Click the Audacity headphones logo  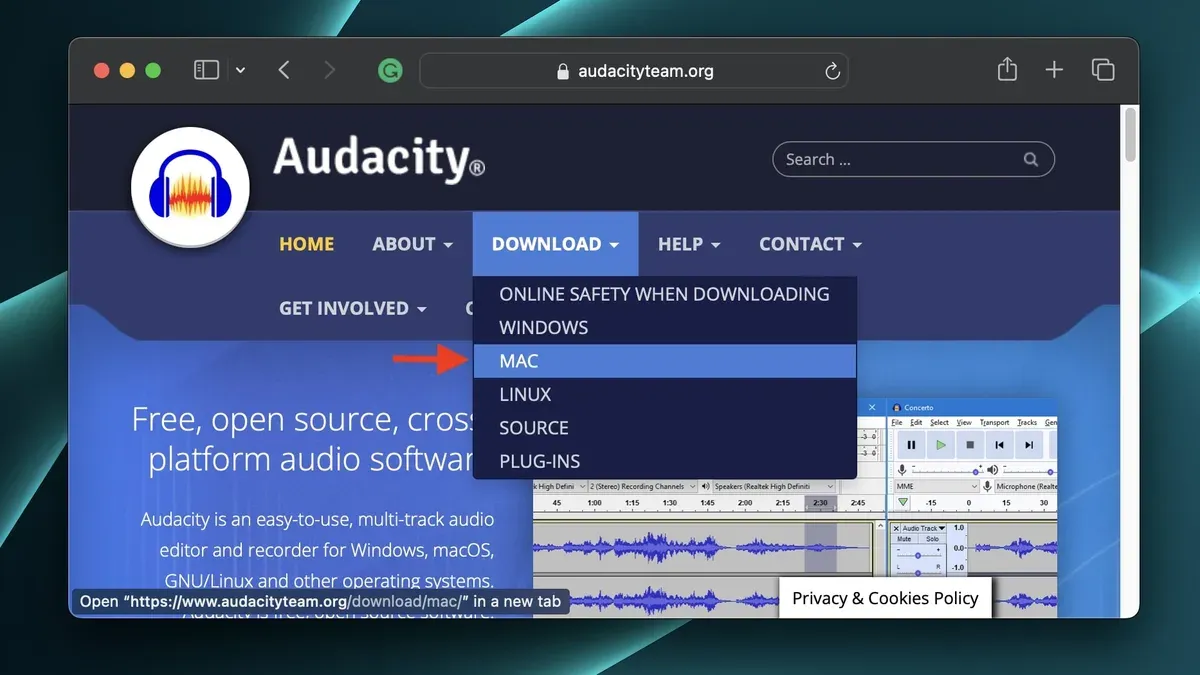click(190, 186)
